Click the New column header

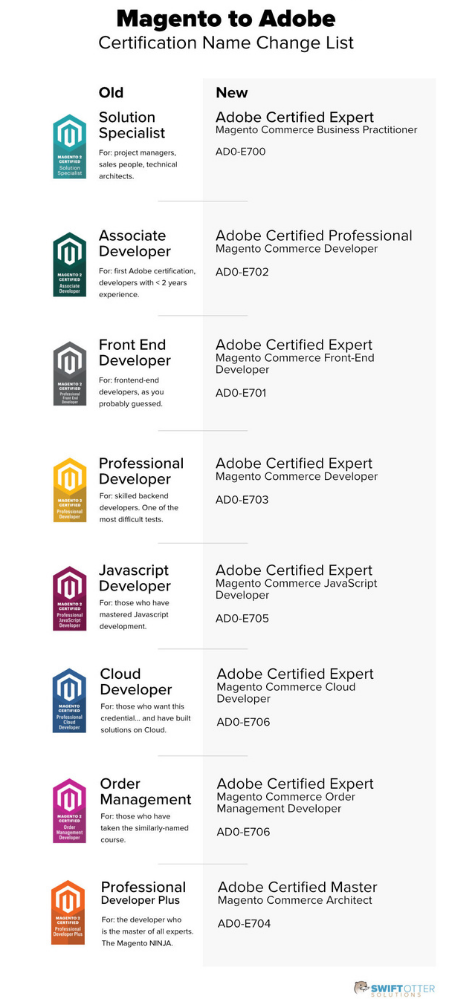tap(231, 92)
